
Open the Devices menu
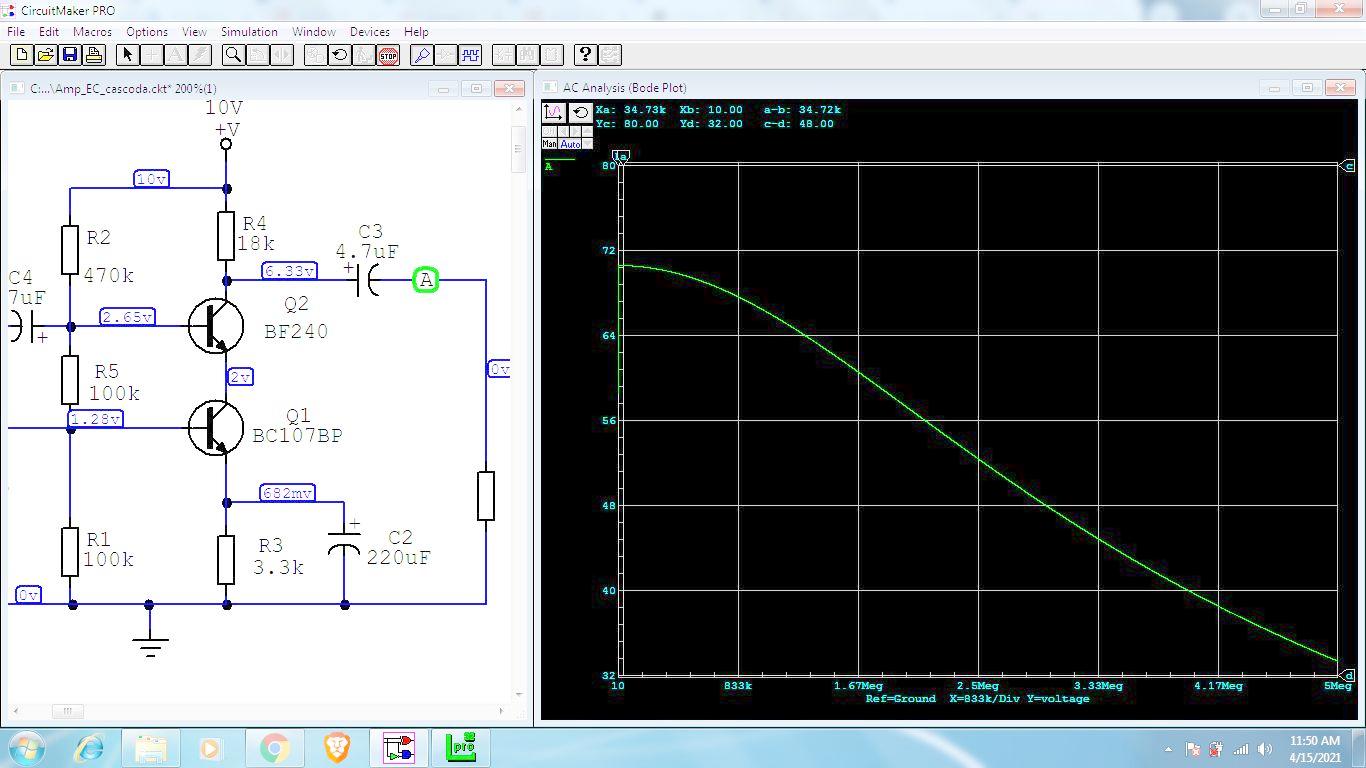pos(369,32)
